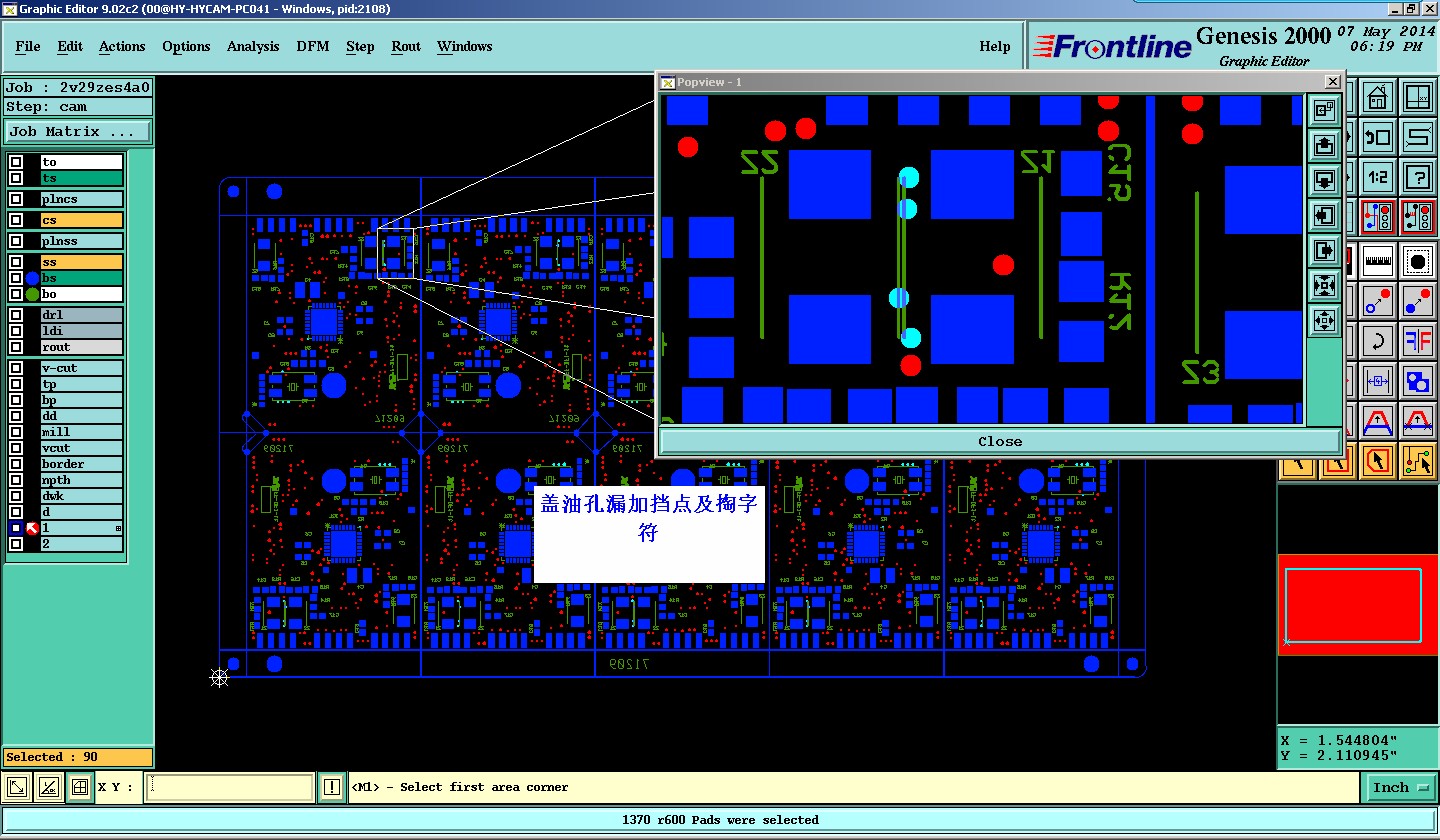Click Popview top window icon
This screenshot has width=1440, height=840.
1324,109
